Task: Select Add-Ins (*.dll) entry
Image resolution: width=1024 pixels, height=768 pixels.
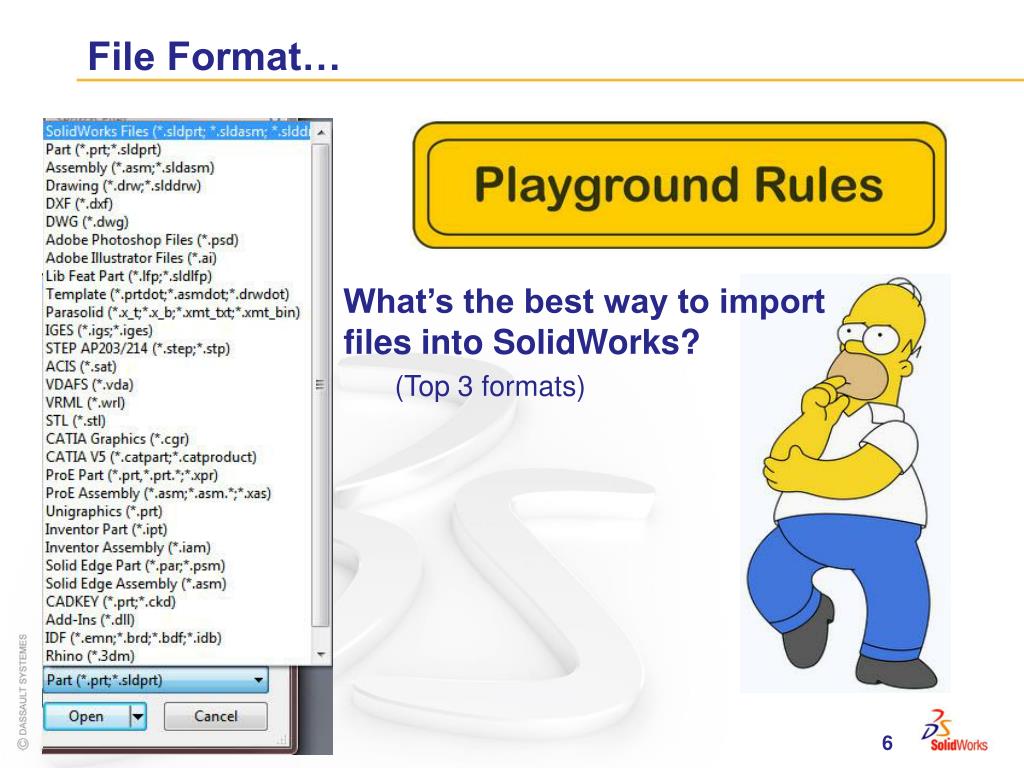Action: [178, 620]
